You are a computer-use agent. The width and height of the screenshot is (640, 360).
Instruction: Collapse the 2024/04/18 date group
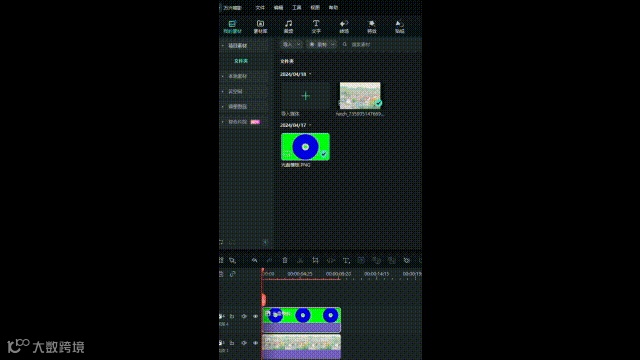point(310,74)
